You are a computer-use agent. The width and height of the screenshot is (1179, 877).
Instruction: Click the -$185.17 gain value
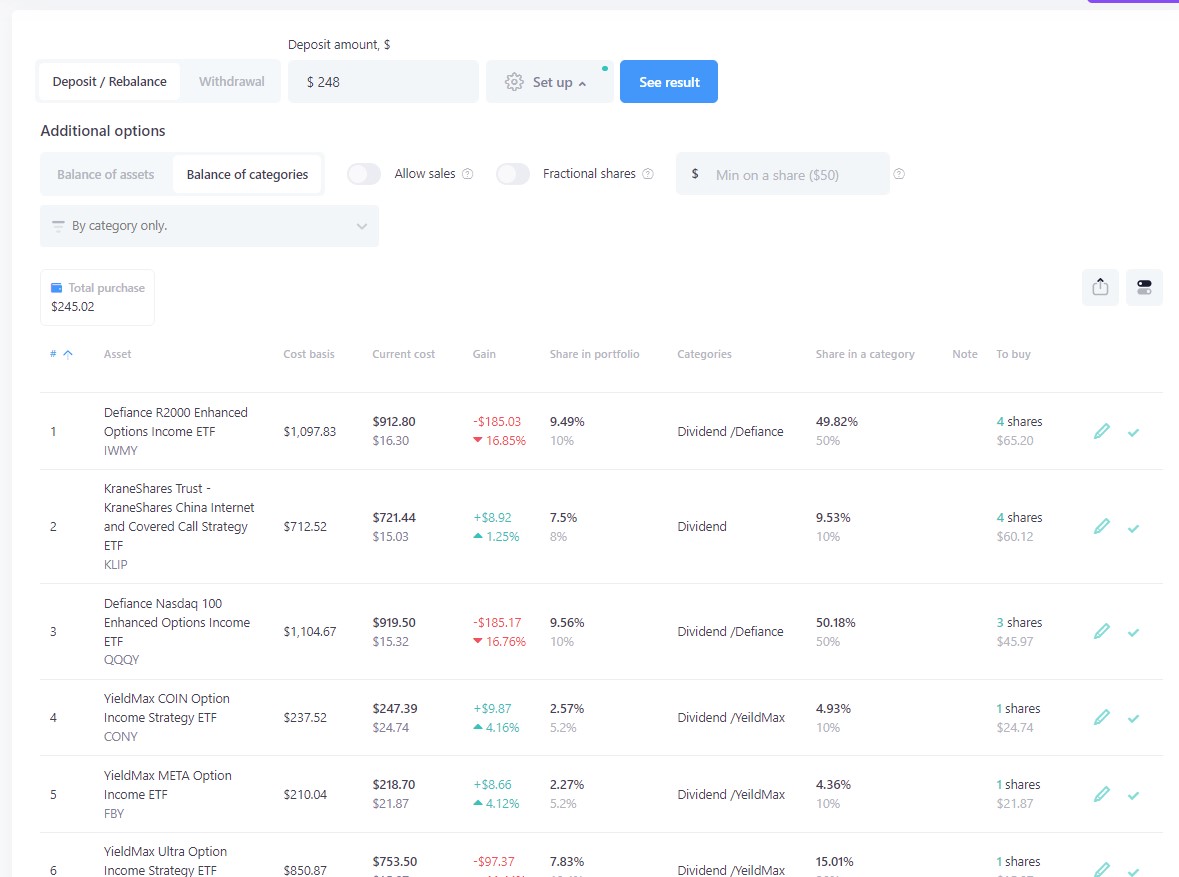point(497,623)
